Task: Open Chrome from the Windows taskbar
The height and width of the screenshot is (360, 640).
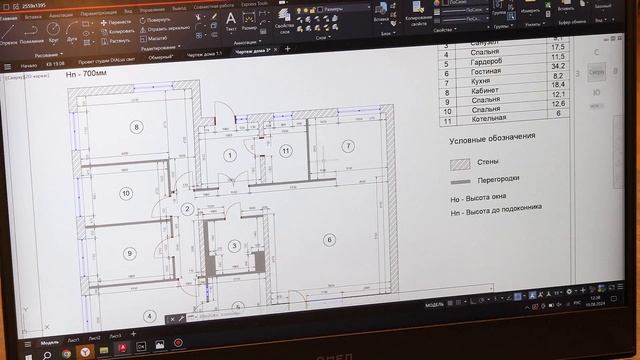Action: coord(67,353)
